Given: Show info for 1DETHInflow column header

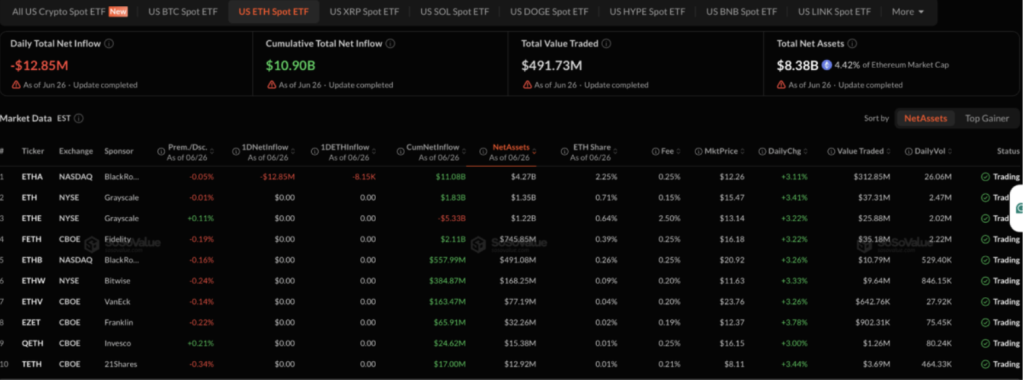Looking at the screenshot, I should pyautogui.click(x=315, y=151).
